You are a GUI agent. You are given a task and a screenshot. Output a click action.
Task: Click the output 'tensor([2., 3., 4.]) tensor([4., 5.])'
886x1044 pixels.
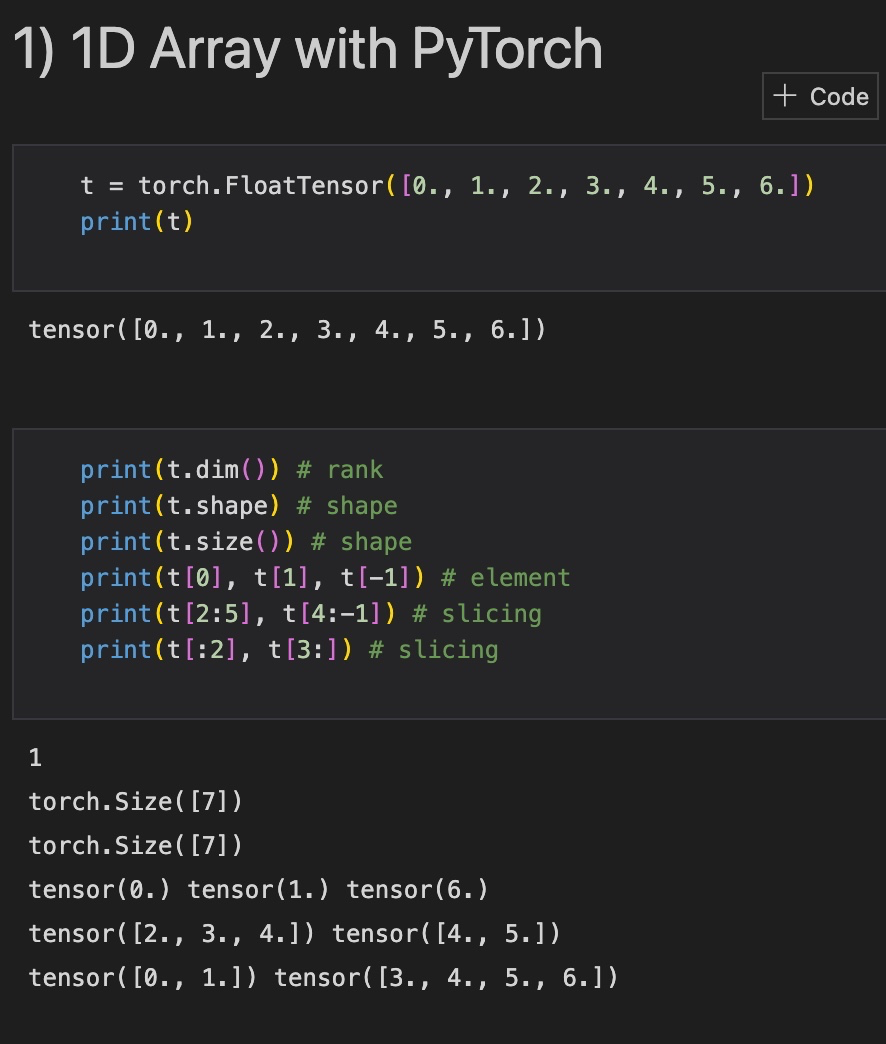click(x=294, y=933)
